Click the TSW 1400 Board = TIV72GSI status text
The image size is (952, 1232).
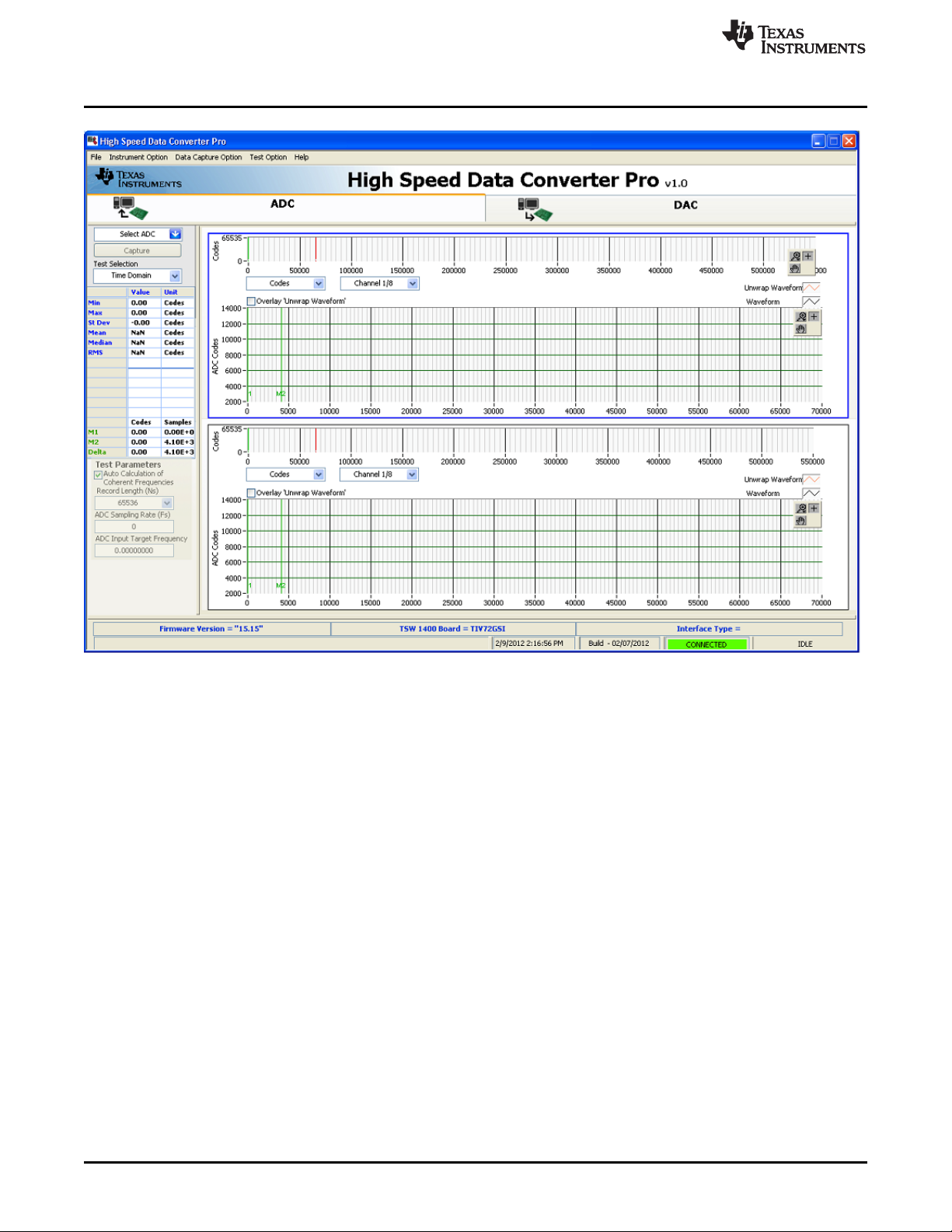coord(452,629)
